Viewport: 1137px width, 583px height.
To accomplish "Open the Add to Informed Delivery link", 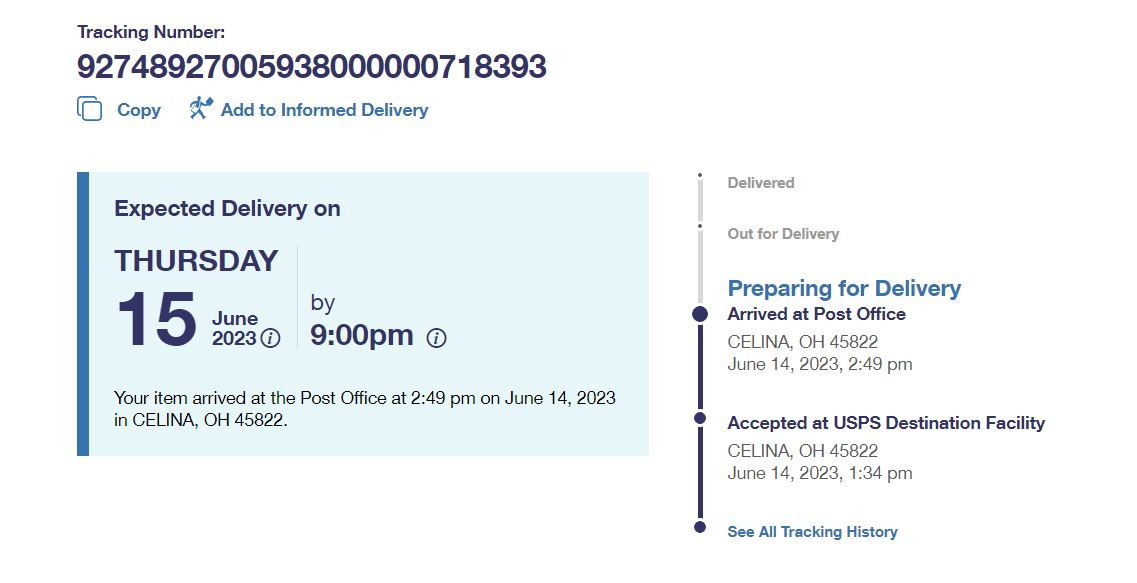I will (324, 110).
